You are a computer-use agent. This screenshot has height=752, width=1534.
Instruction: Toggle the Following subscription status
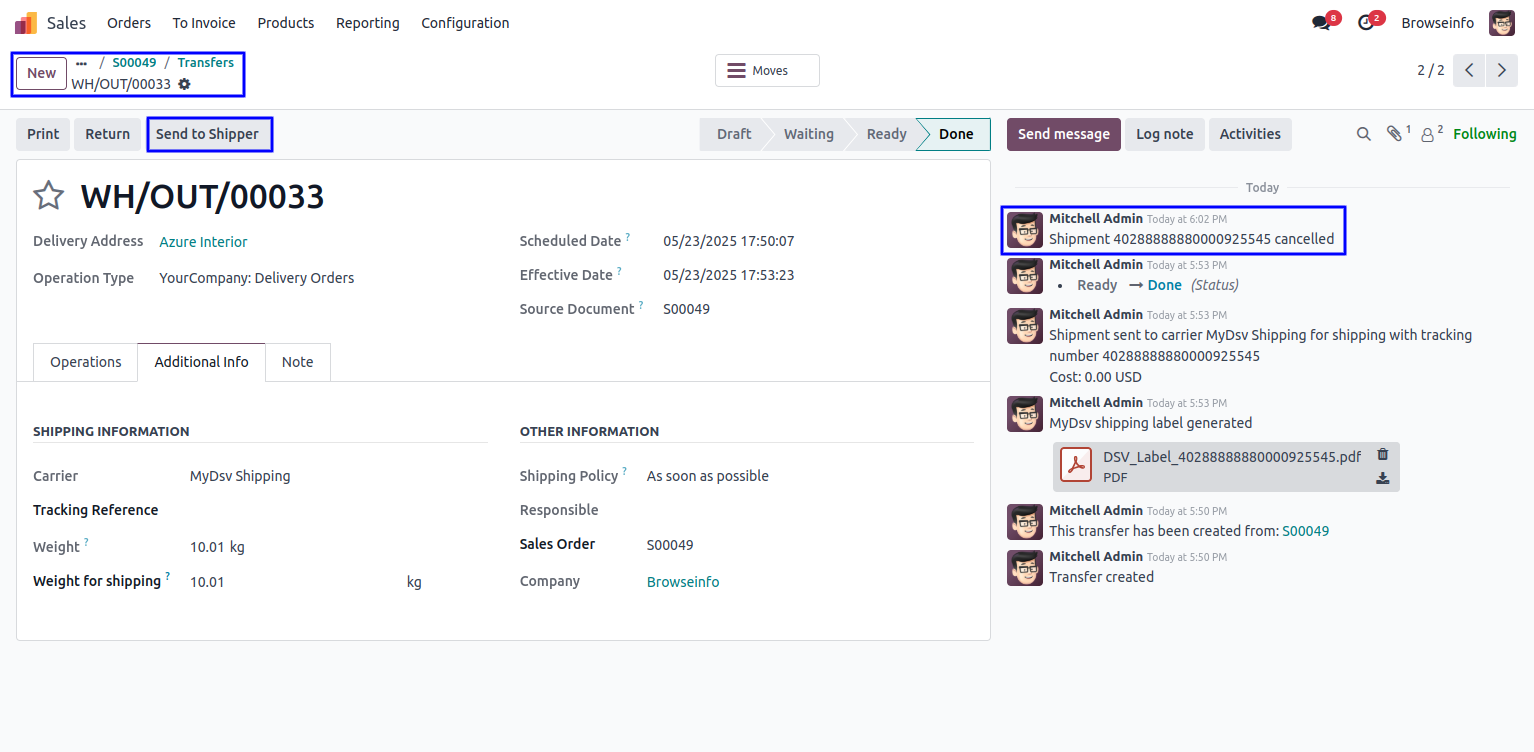point(1484,134)
